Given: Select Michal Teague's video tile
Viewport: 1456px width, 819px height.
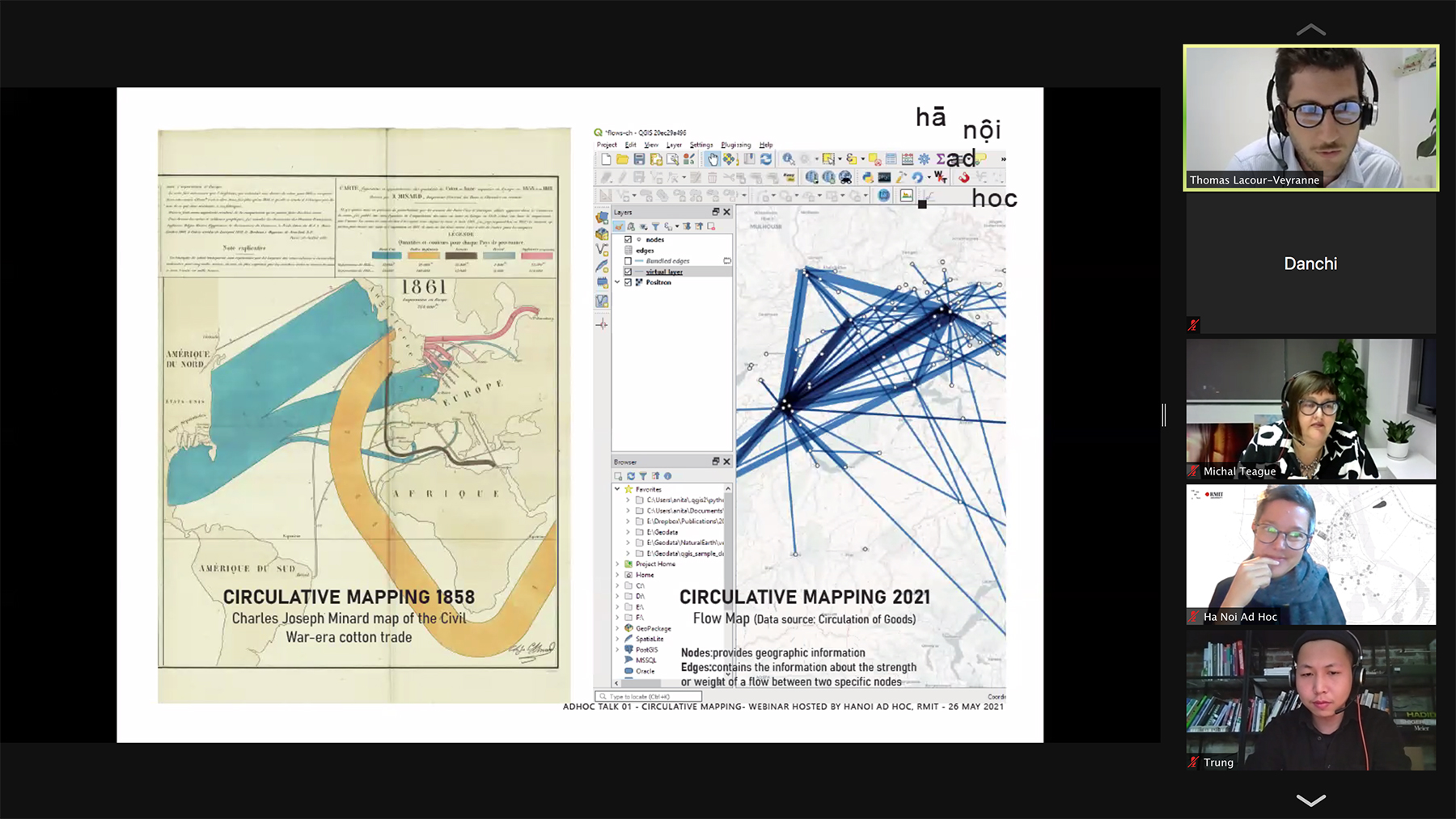Looking at the screenshot, I should [x=1310, y=409].
